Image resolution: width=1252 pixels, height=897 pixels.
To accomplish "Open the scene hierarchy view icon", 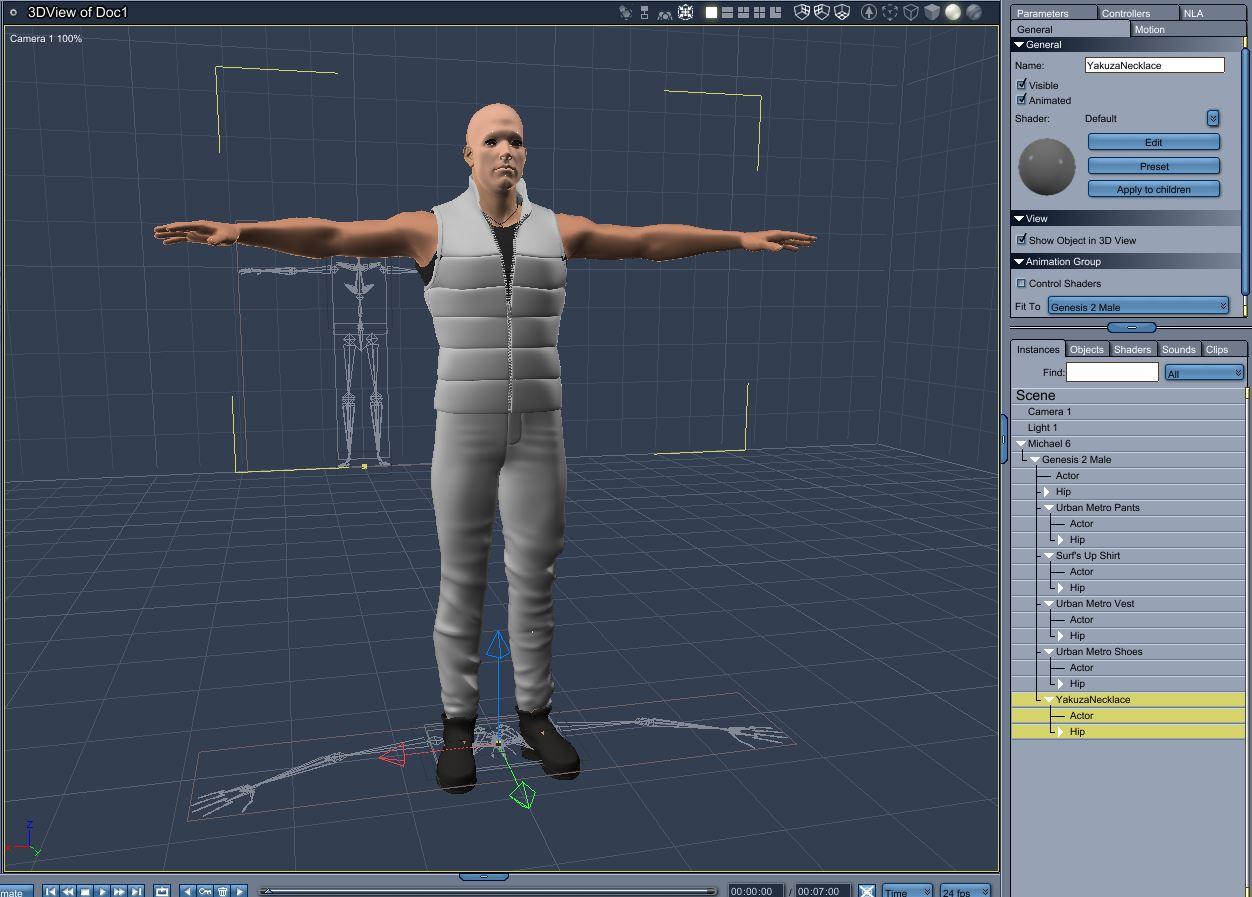I will pyautogui.click(x=644, y=12).
